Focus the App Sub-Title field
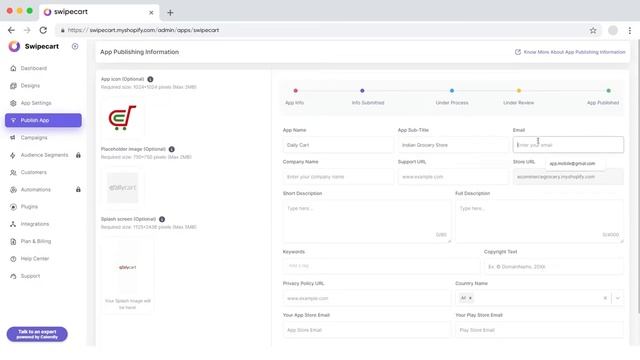Screen dimensions: 640x360 (453, 145)
